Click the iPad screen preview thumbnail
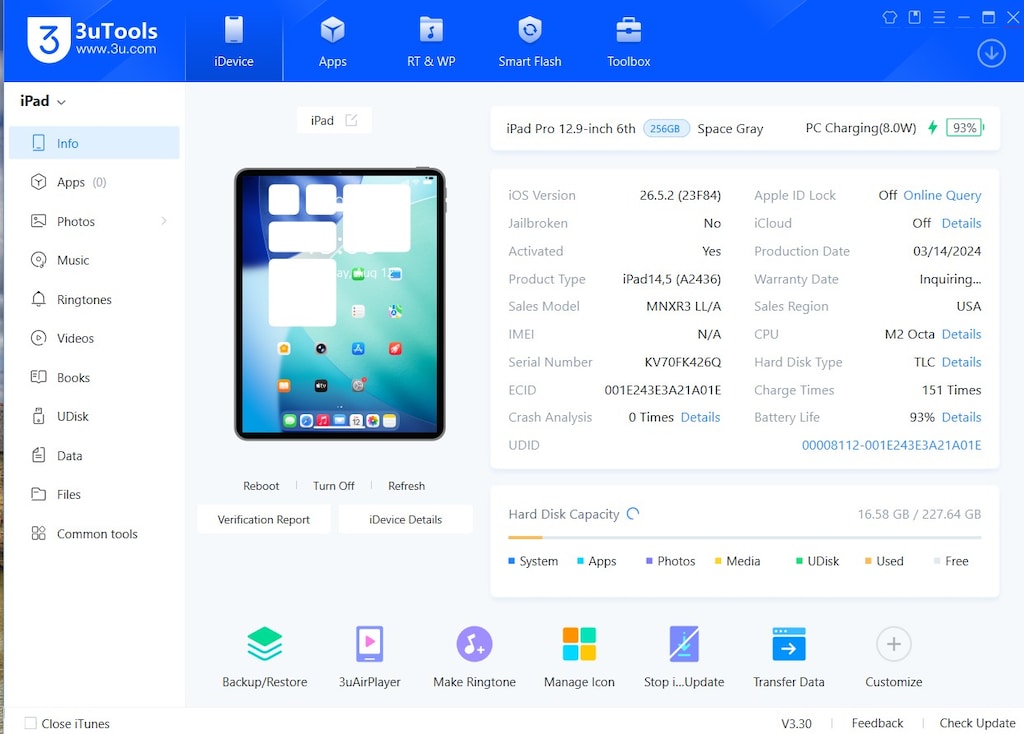The image size is (1024, 734). (340, 304)
